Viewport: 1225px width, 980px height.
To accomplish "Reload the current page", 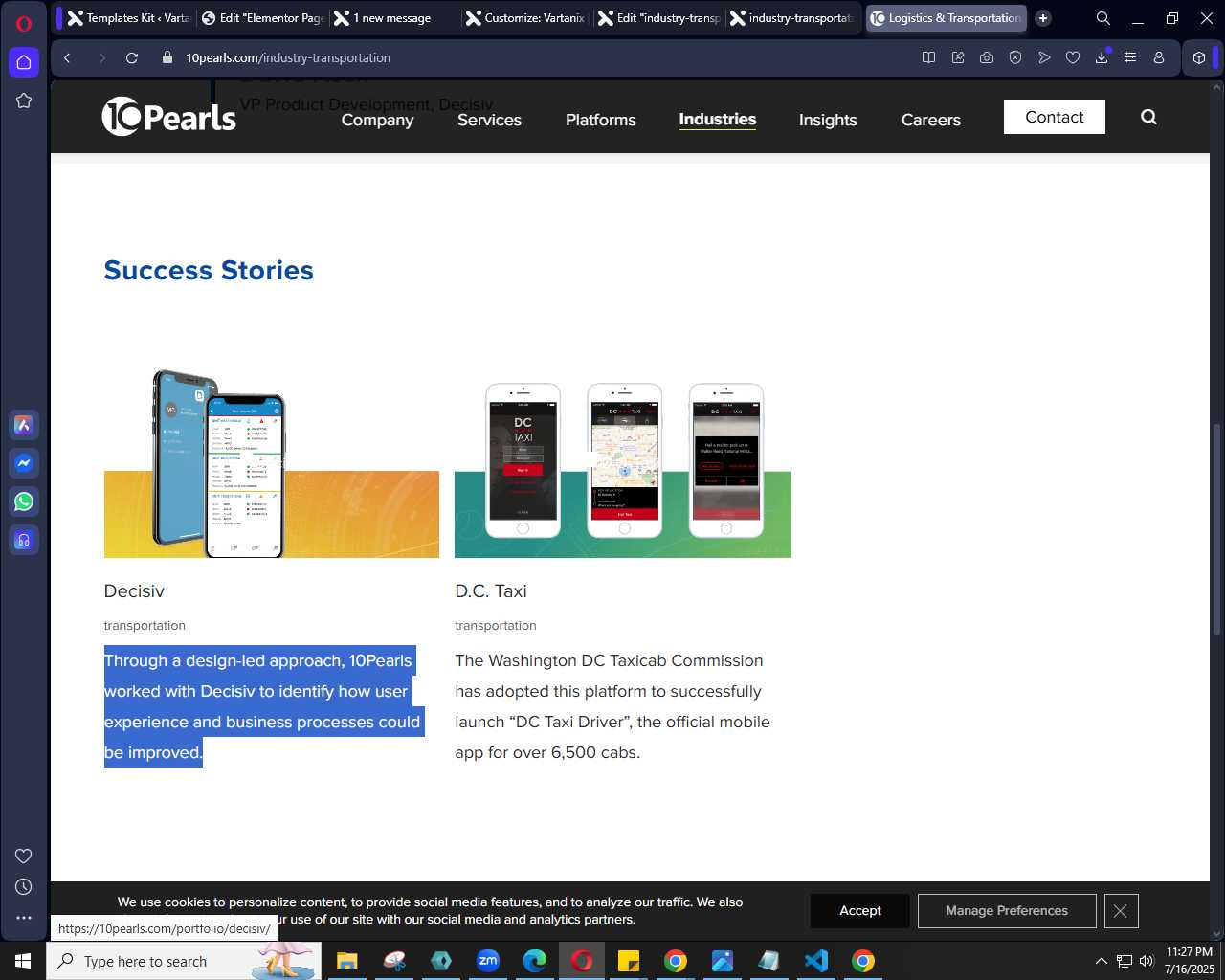I will tap(132, 57).
